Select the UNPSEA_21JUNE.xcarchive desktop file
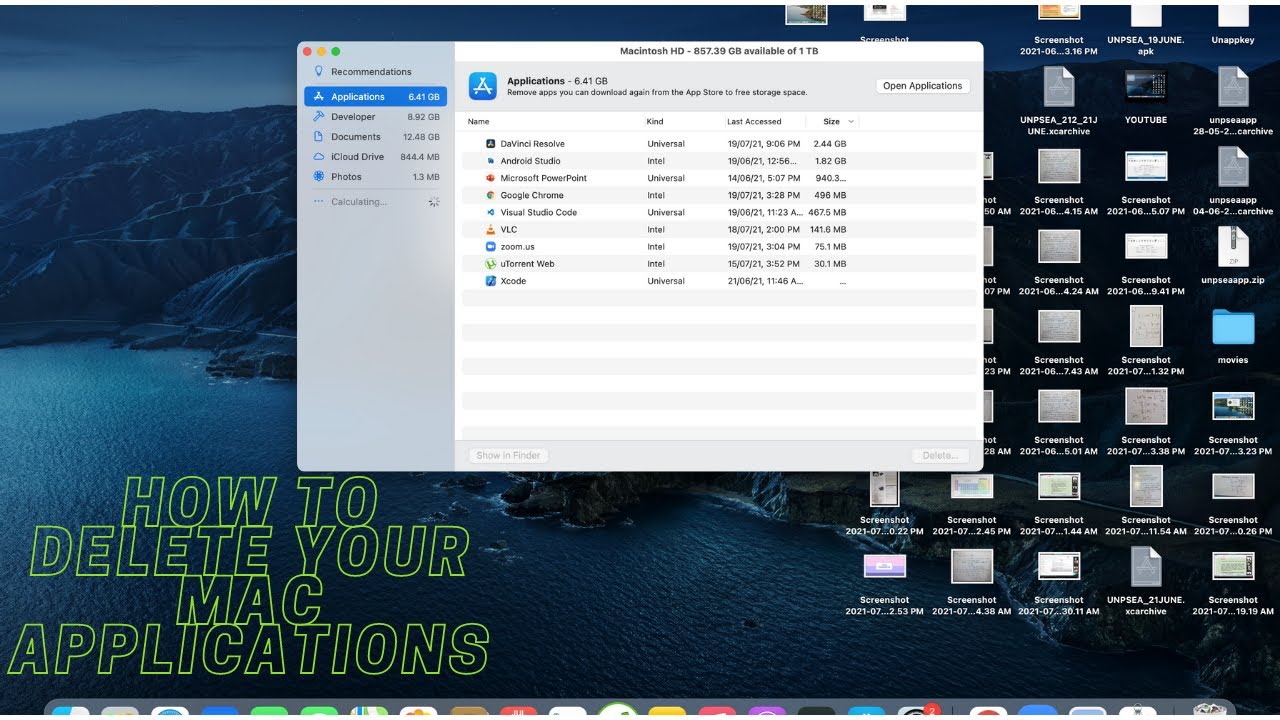Viewport: 1280px width, 720px height. pyautogui.click(x=1146, y=581)
